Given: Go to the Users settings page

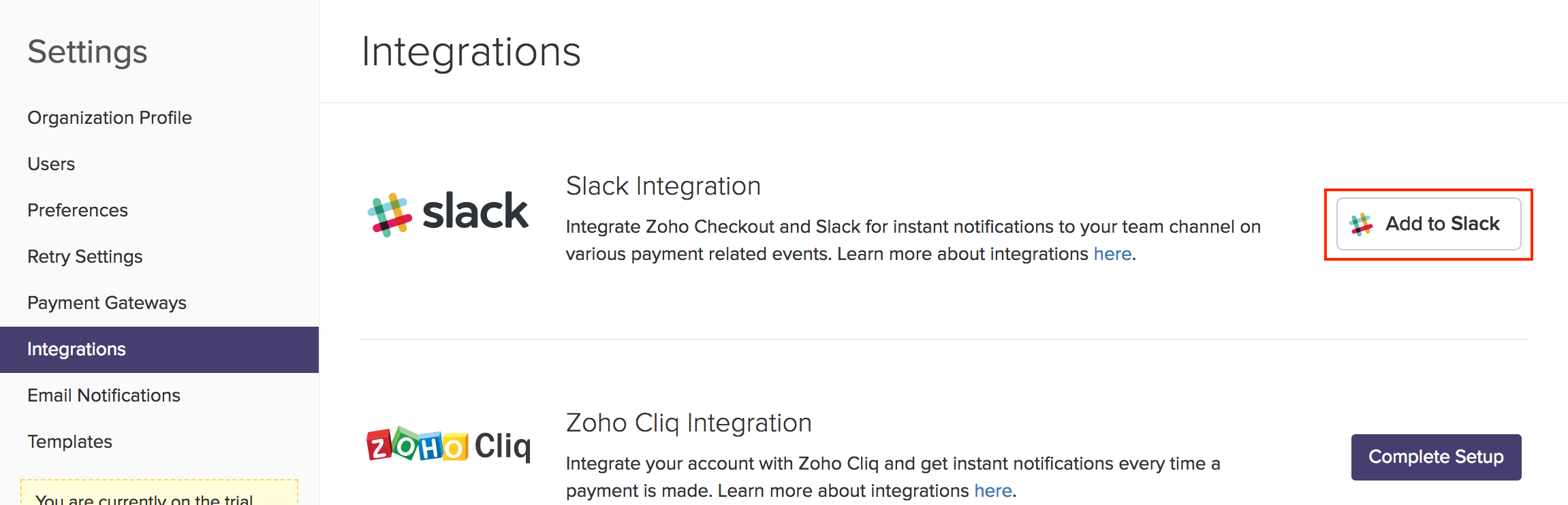Looking at the screenshot, I should (51, 164).
